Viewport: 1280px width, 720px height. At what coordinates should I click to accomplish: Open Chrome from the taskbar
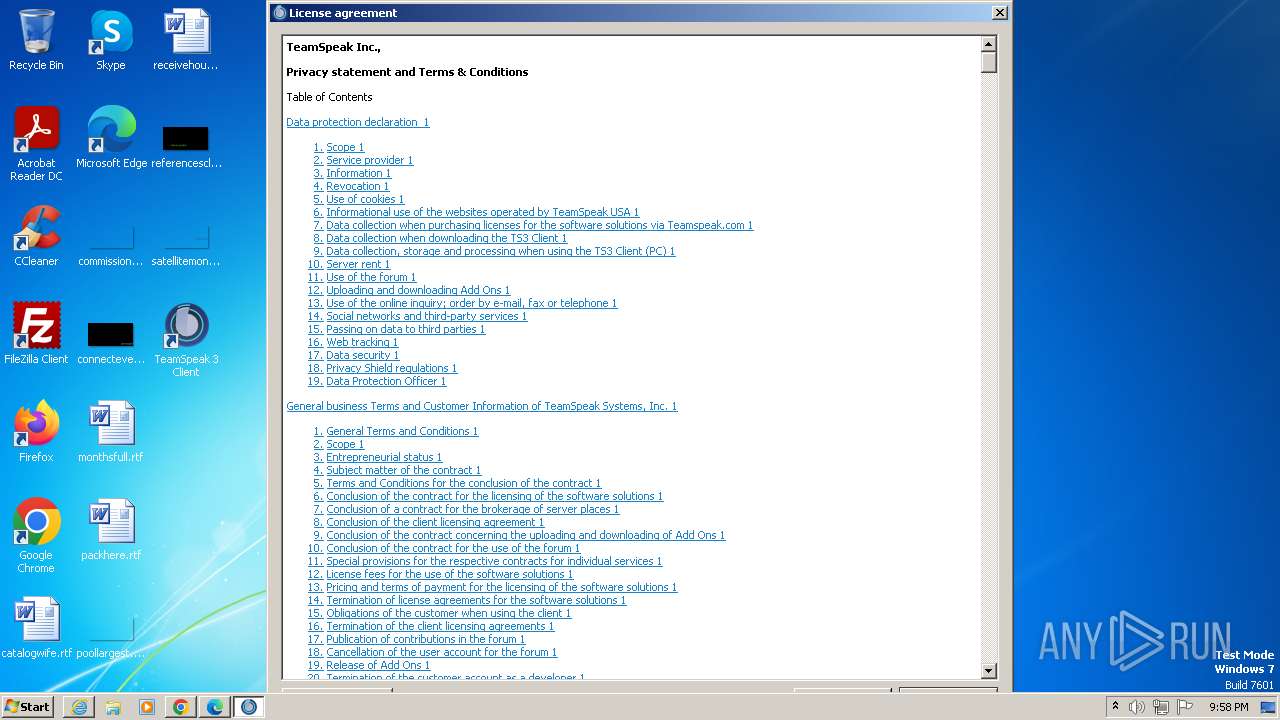click(x=181, y=707)
